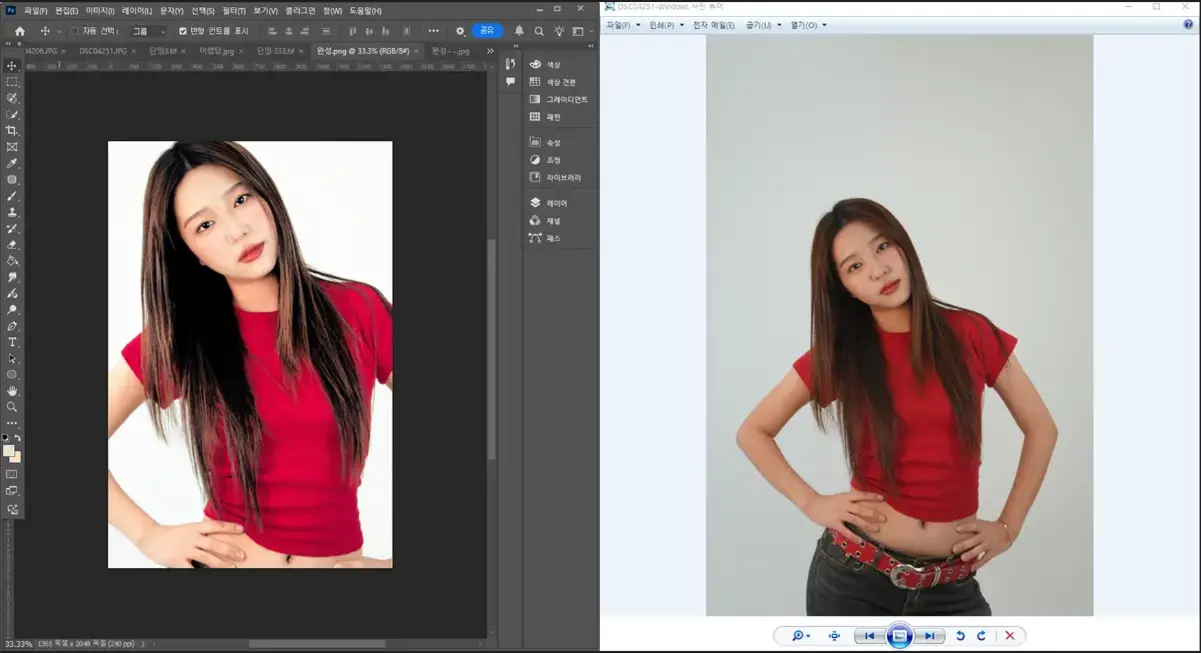This screenshot has height=653, width=1201.
Task: Select the Eyedropper tool
Action: tap(12, 163)
